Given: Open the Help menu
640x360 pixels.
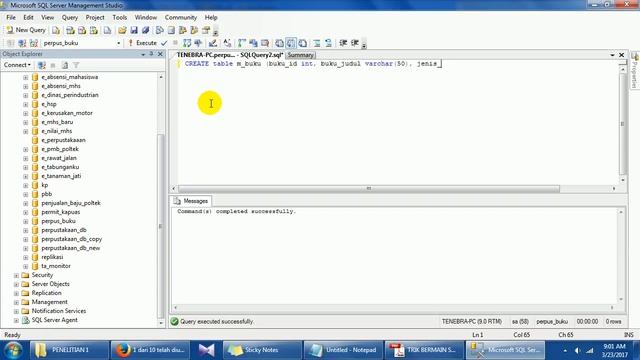Looking at the screenshot, I should (x=211, y=18).
